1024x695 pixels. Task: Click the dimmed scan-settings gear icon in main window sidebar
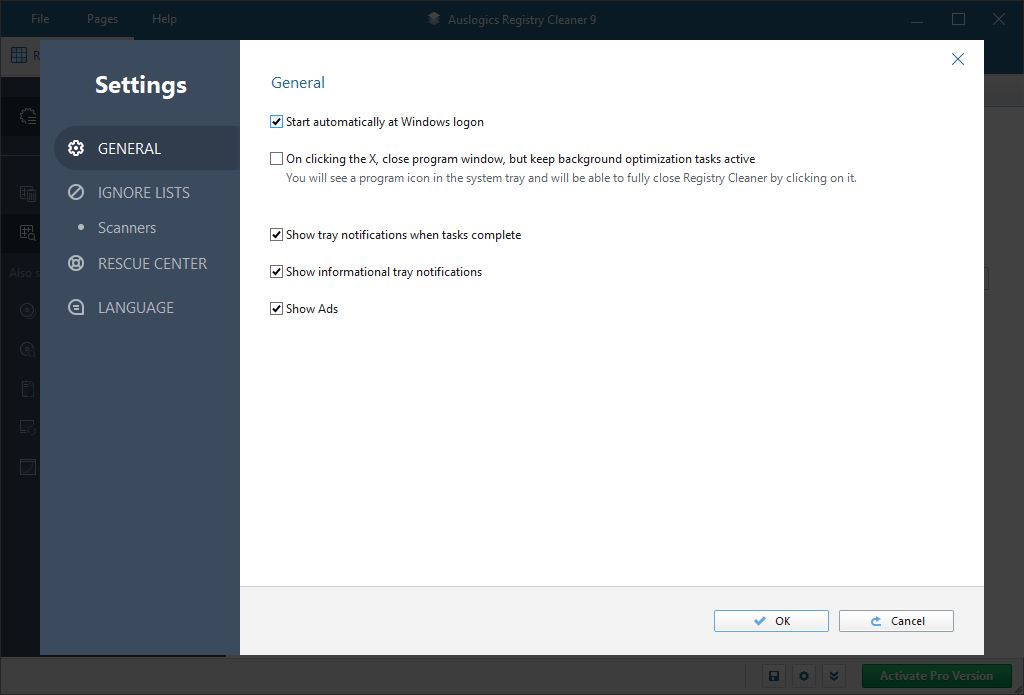[x=27, y=116]
